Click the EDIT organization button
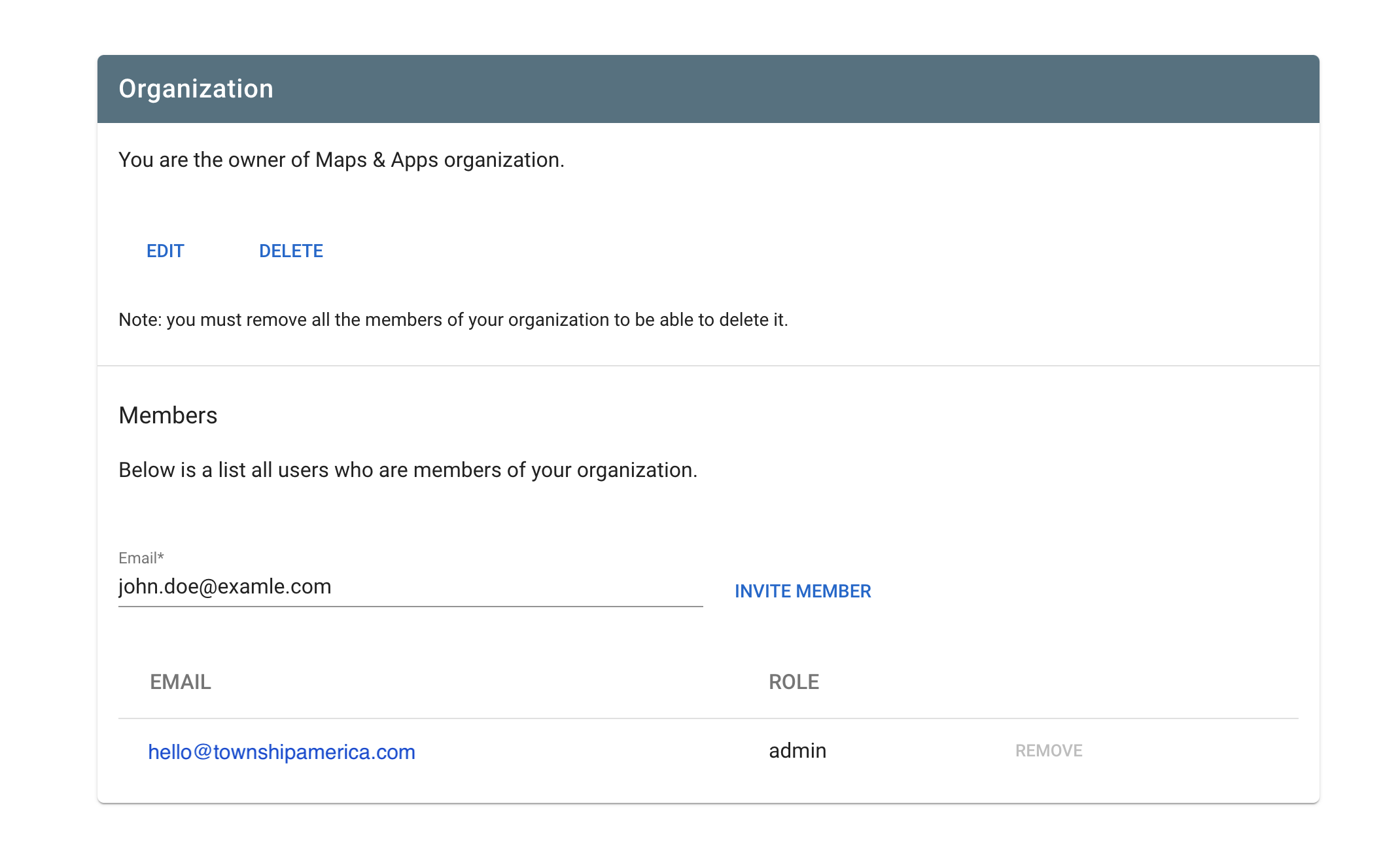The height and width of the screenshot is (848, 1400). point(166,251)
